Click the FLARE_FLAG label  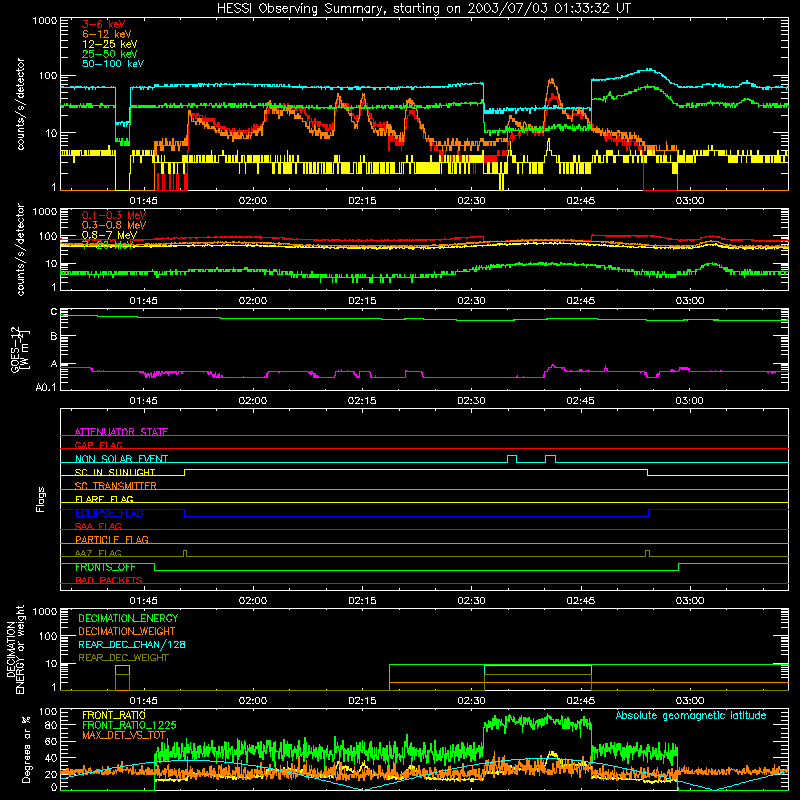[104, 499]
